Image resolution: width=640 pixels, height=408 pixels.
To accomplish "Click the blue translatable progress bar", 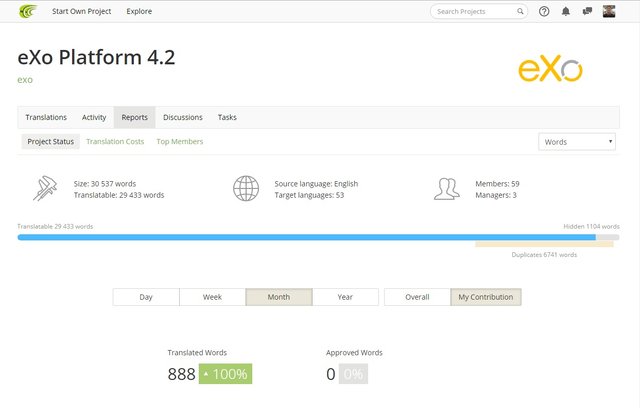I will 307,237.
